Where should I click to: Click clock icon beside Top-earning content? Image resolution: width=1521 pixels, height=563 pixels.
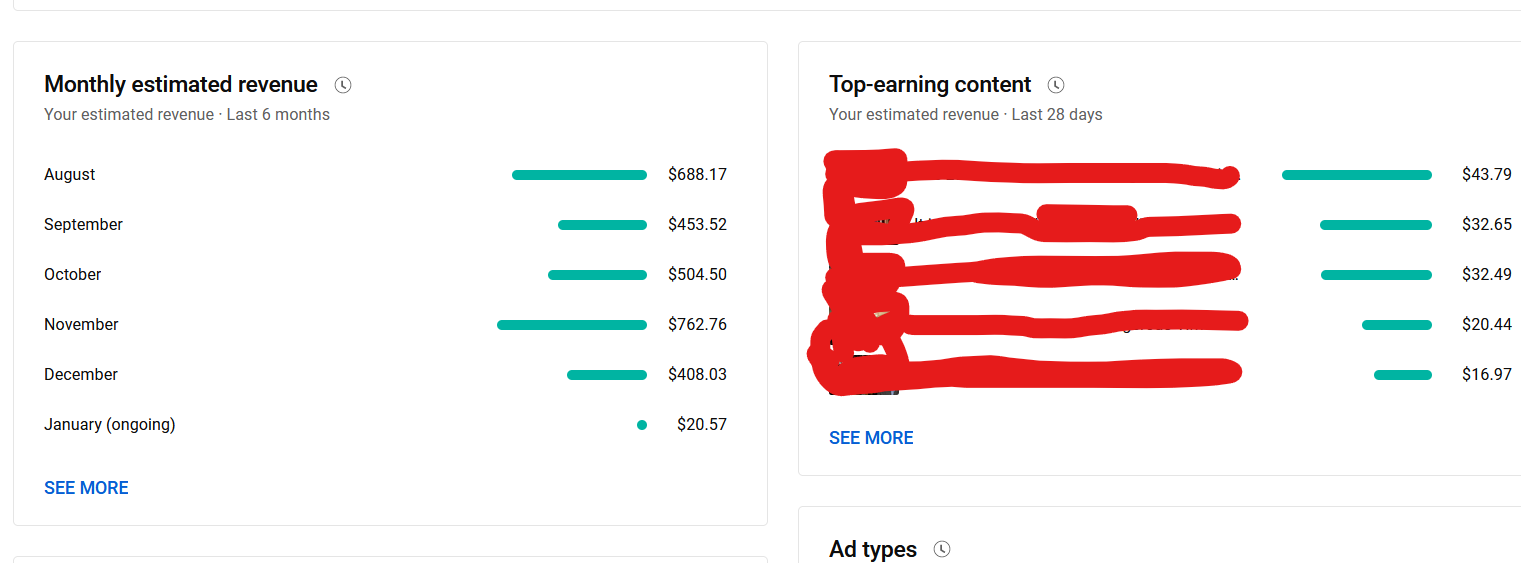point(1056,85)
